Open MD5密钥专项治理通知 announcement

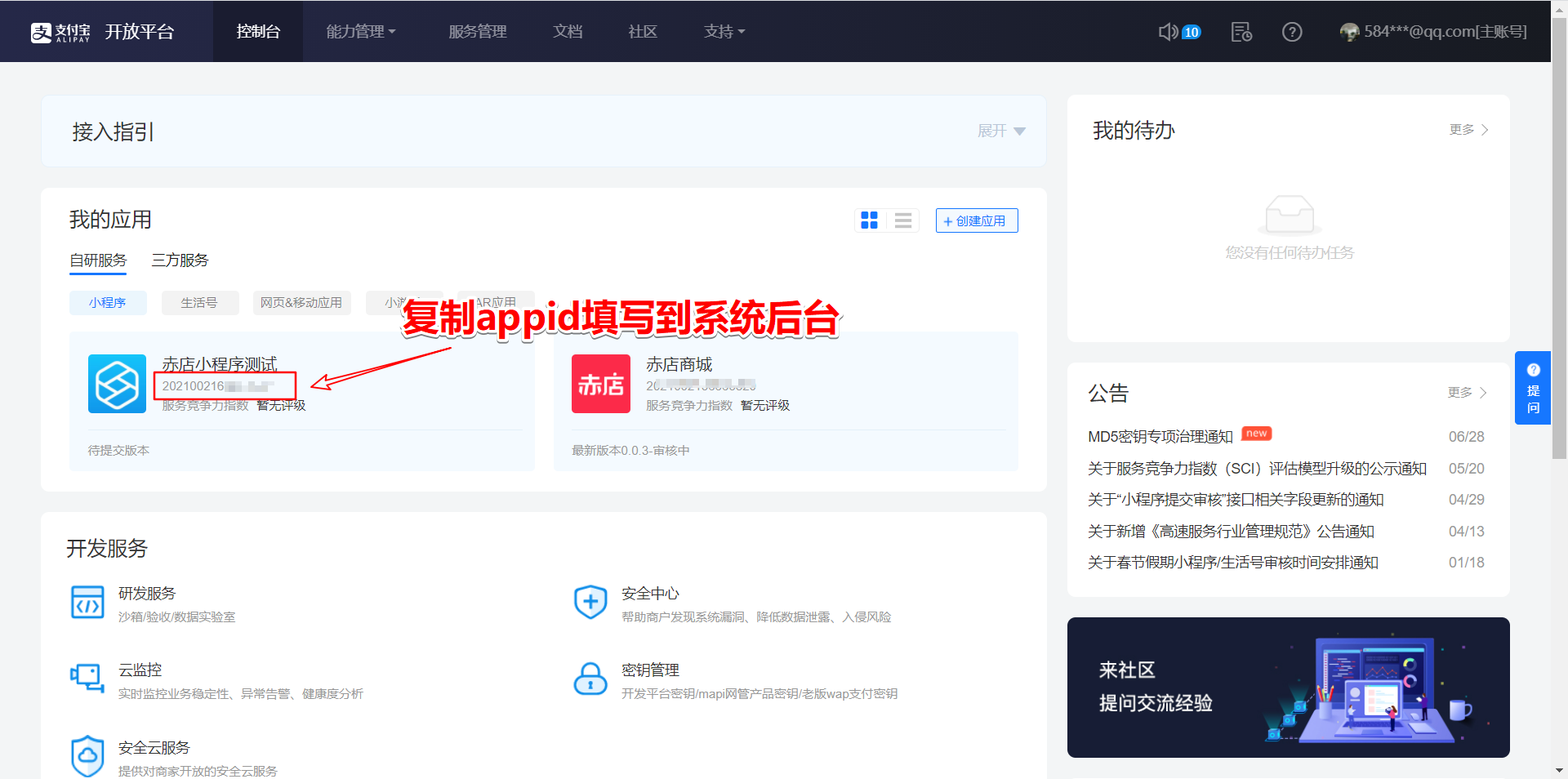[1160, 437]
